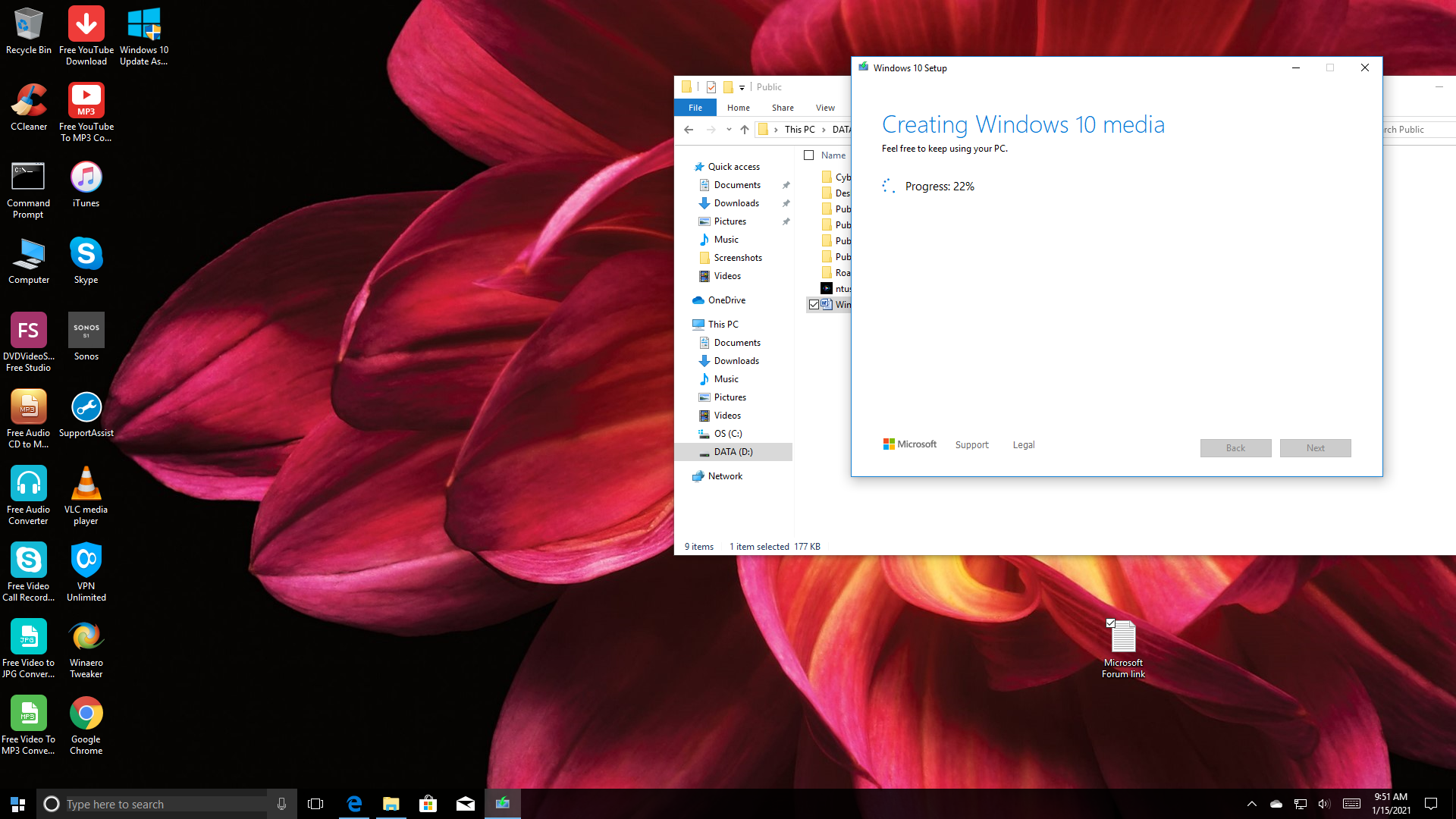Click the Back button in Setup
This screenshot has width=1456, height=819.
[x=1235, y=448]
